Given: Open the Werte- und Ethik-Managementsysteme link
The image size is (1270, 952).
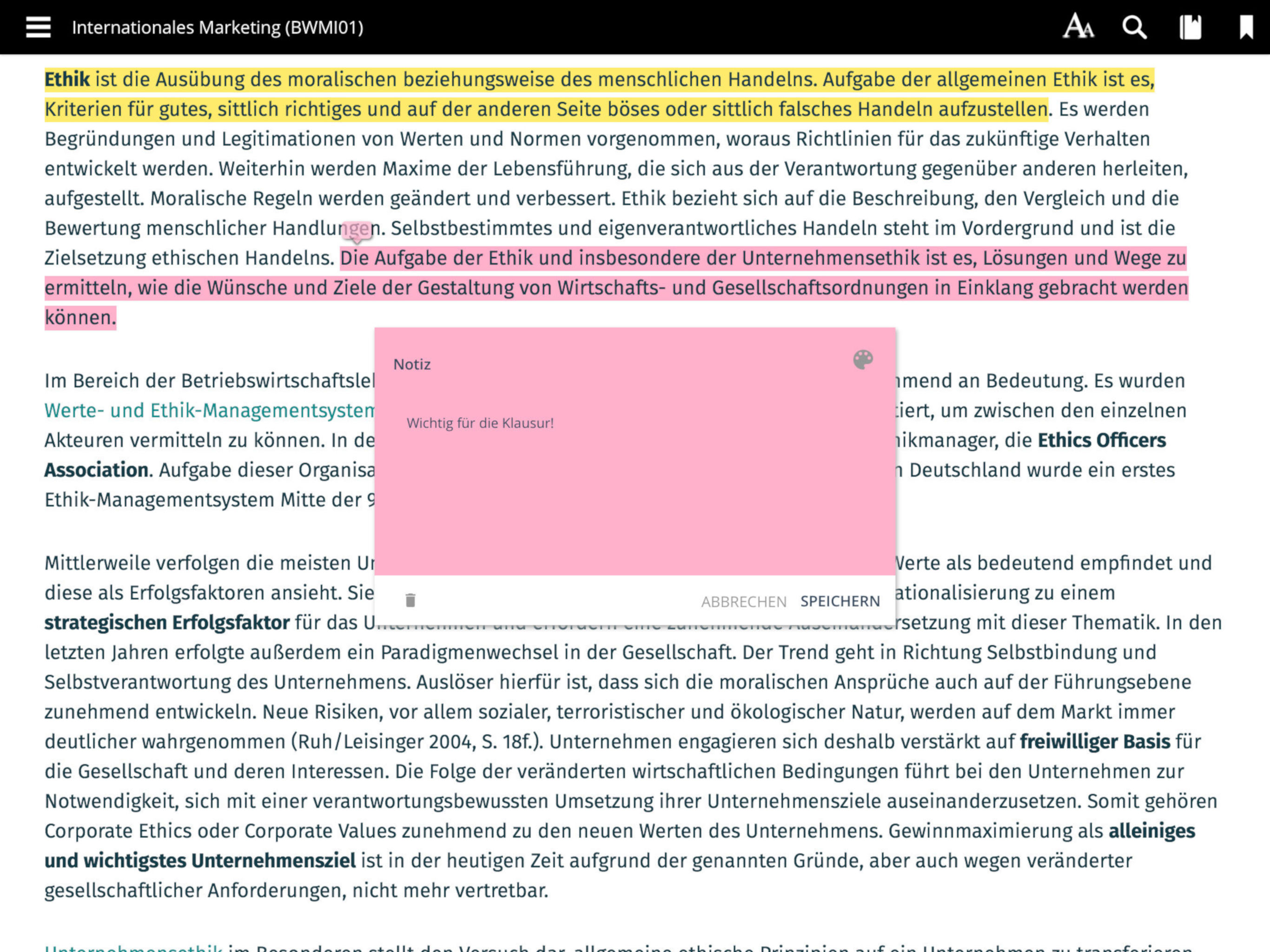Looking at the screenshot, I should tap(210, 410).
